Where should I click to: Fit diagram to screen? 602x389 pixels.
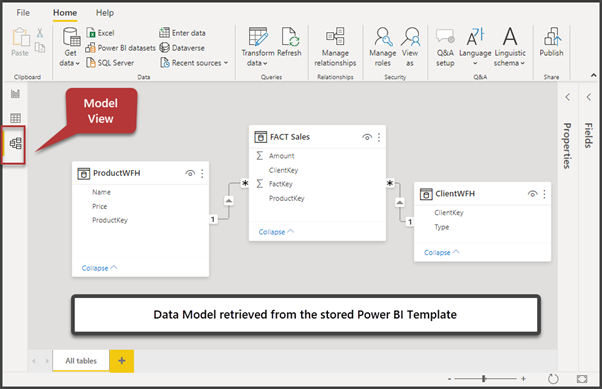click(x=582, y=379)
